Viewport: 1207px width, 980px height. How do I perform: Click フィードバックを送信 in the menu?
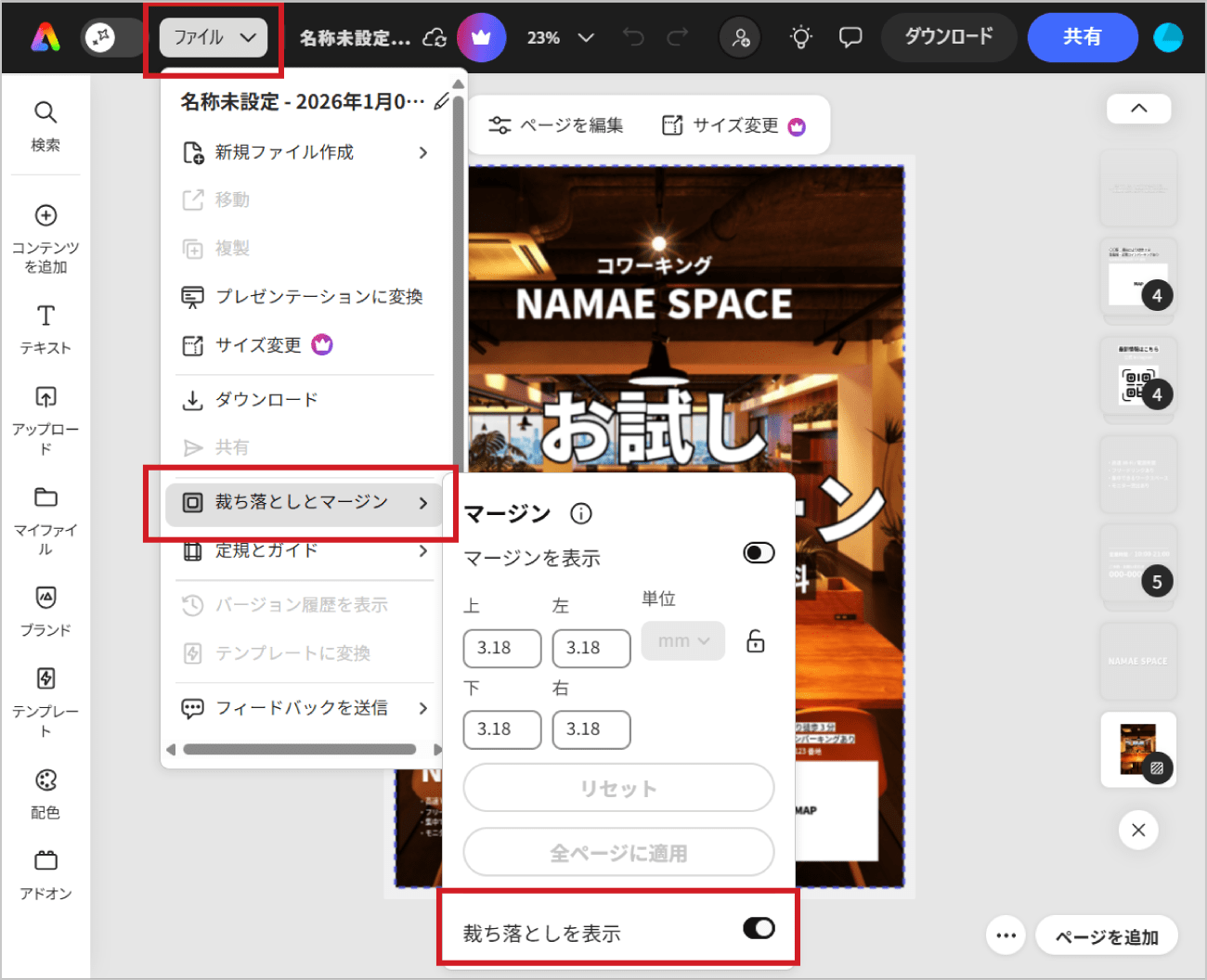[x=305, y=708]
